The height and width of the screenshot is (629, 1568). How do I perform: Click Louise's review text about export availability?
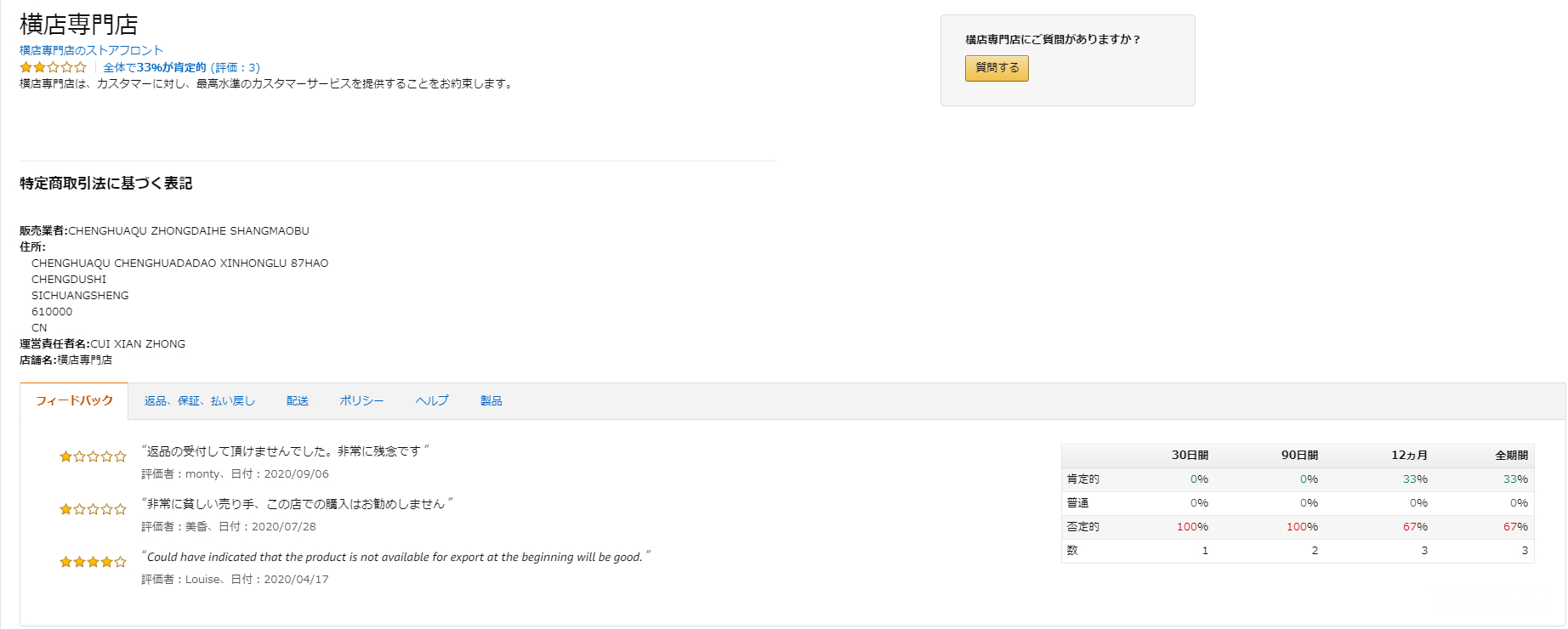(x=395, y=557)
